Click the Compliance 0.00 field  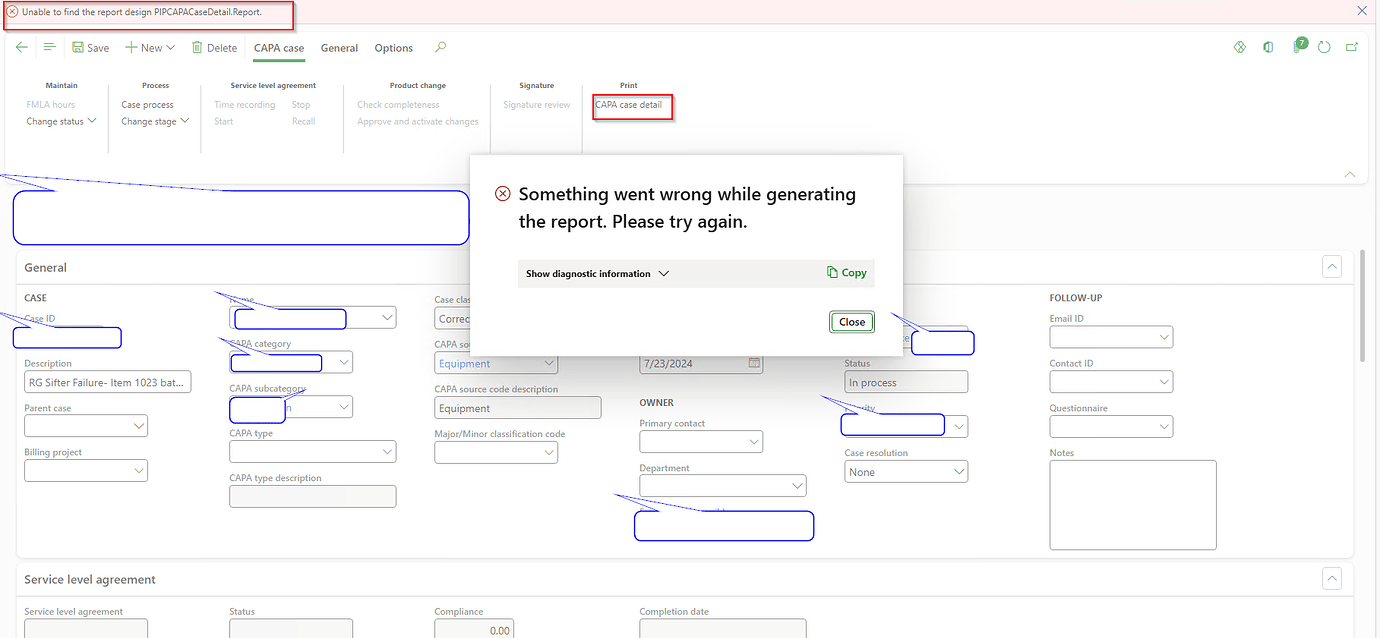(474, 629)
